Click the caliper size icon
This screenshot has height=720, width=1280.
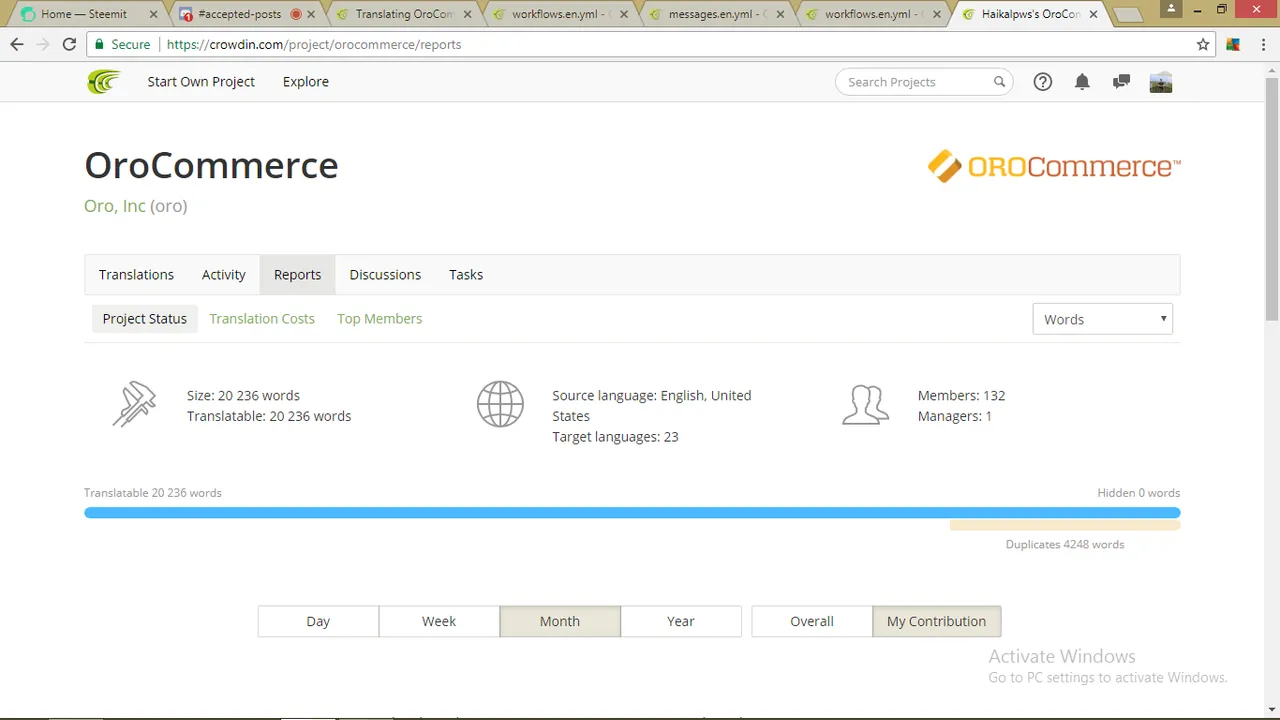[135, 405]
